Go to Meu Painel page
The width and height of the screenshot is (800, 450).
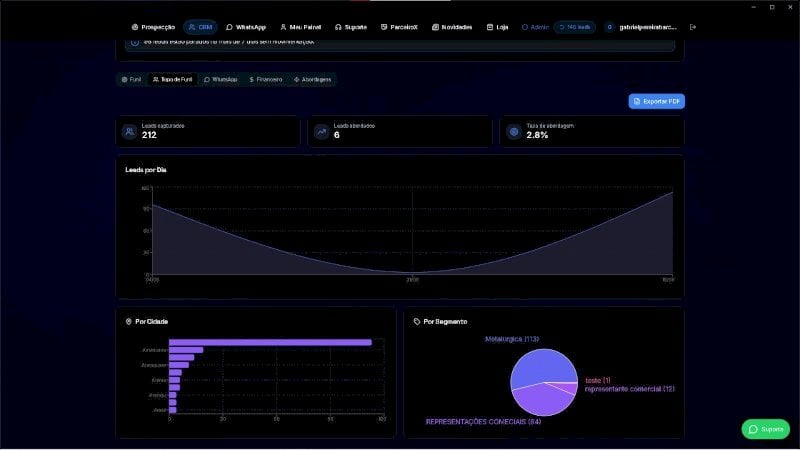point(301,27)
